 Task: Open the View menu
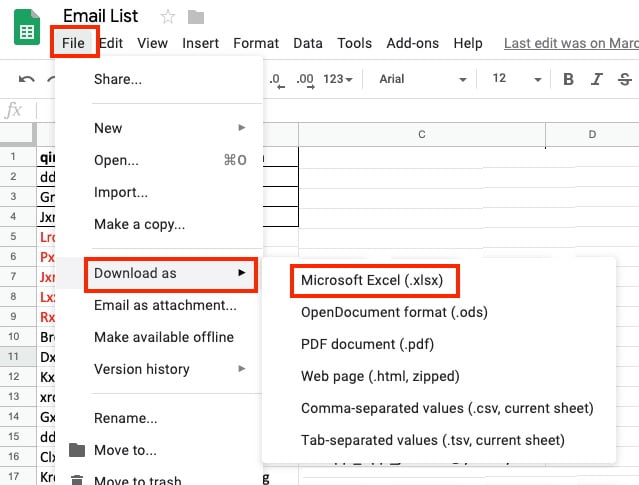152,43
